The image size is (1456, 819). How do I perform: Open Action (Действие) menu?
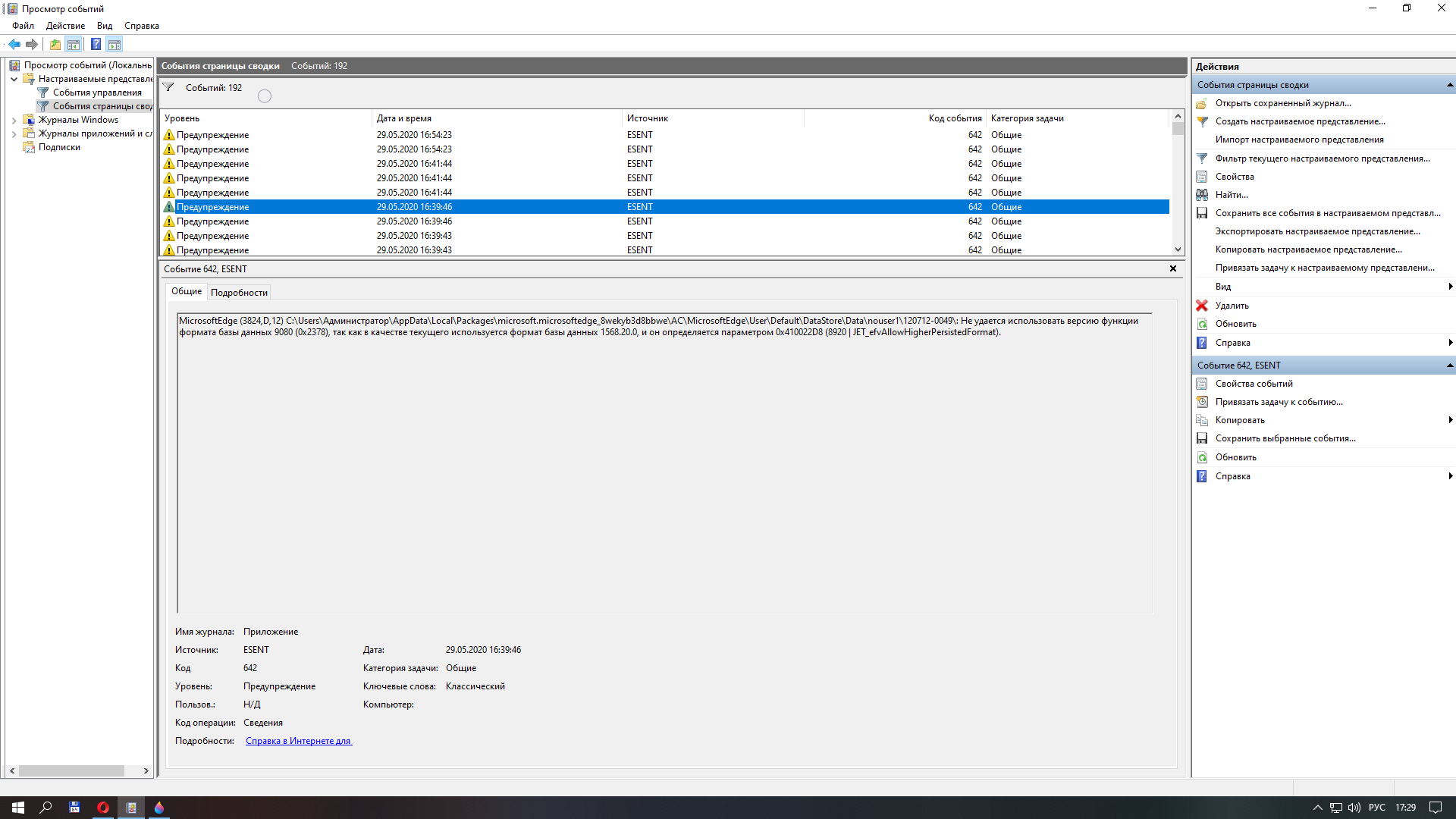click(65, 26)
